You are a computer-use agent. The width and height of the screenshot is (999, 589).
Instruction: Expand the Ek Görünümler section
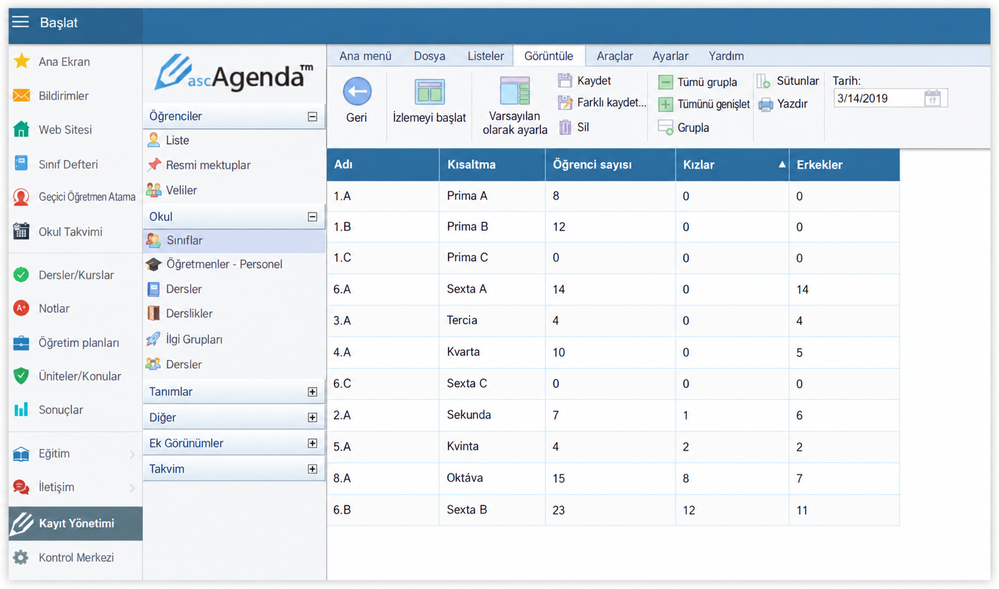312,443
